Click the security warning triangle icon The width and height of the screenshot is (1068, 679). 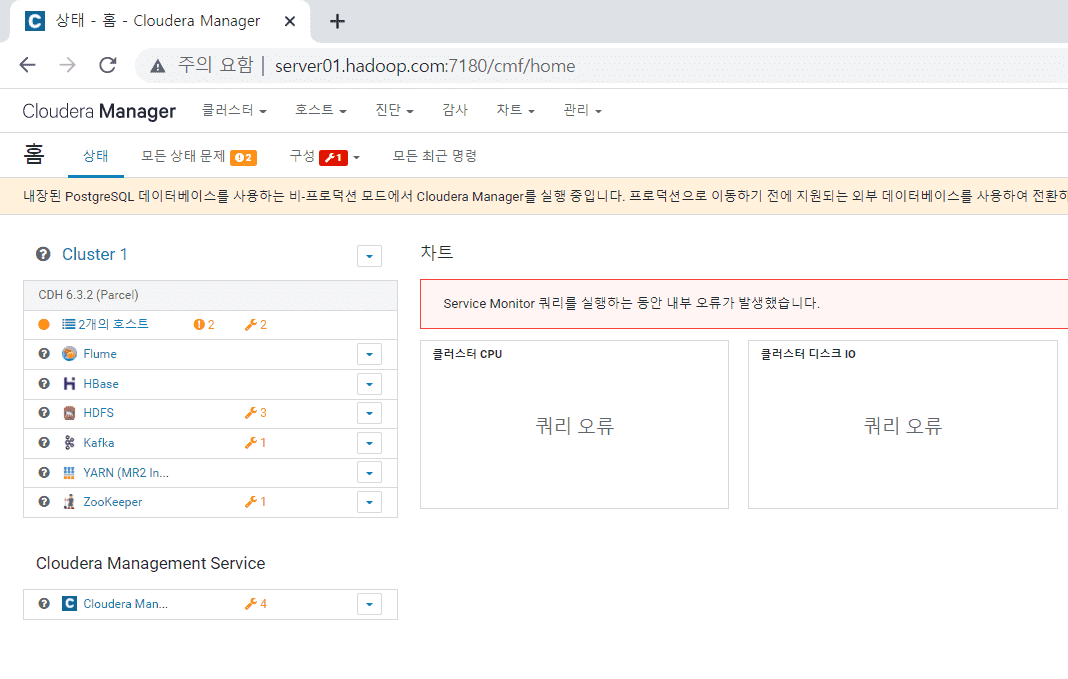[157, 66]
